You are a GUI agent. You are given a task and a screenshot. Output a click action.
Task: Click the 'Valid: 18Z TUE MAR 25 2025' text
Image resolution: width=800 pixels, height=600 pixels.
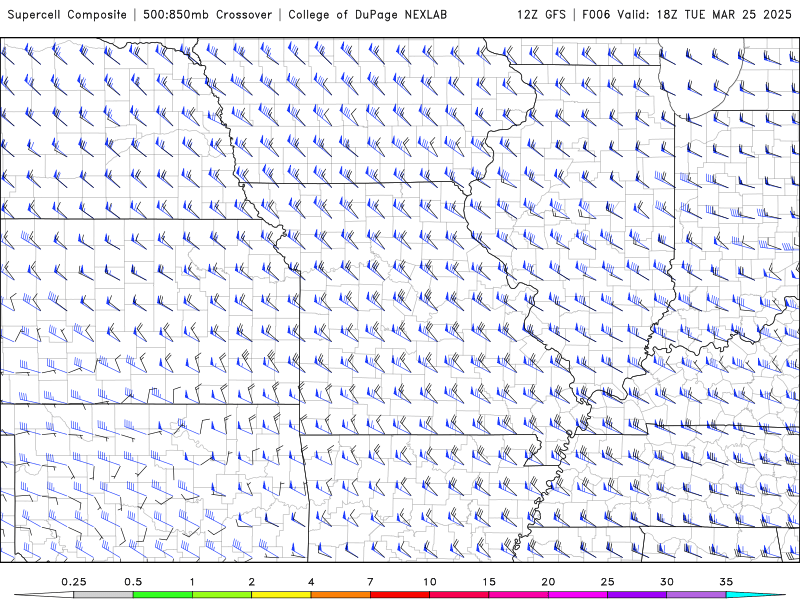(x=705, y=15)
